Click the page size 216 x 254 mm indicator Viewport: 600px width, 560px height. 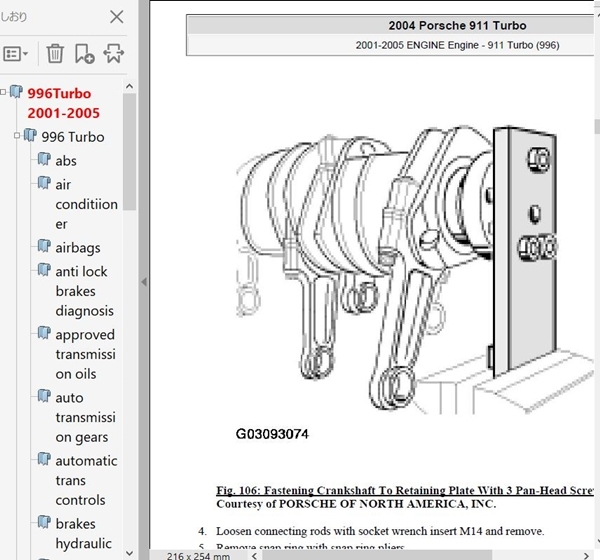198,556
